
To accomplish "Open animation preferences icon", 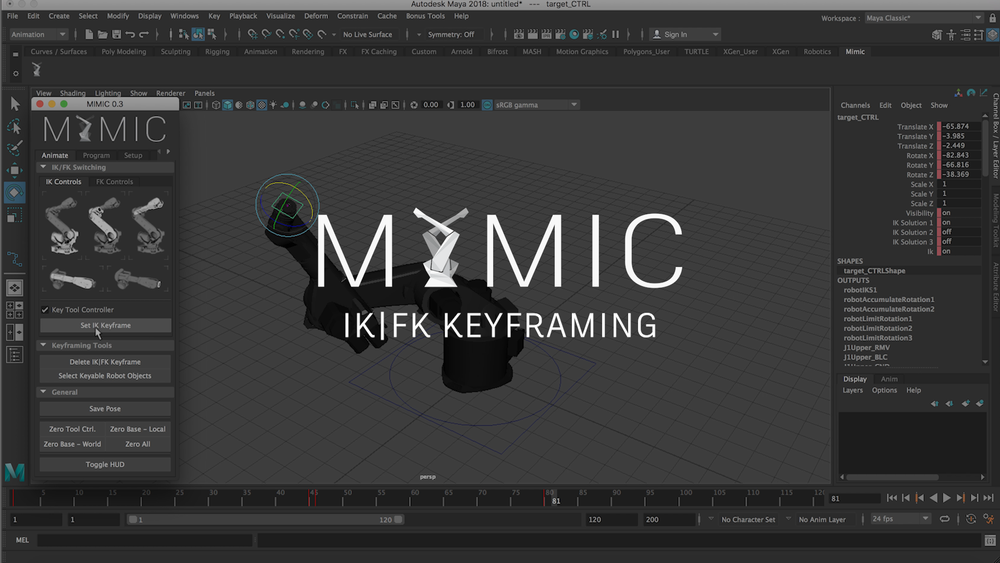I will pyautogui.click(x=989, y=519).
